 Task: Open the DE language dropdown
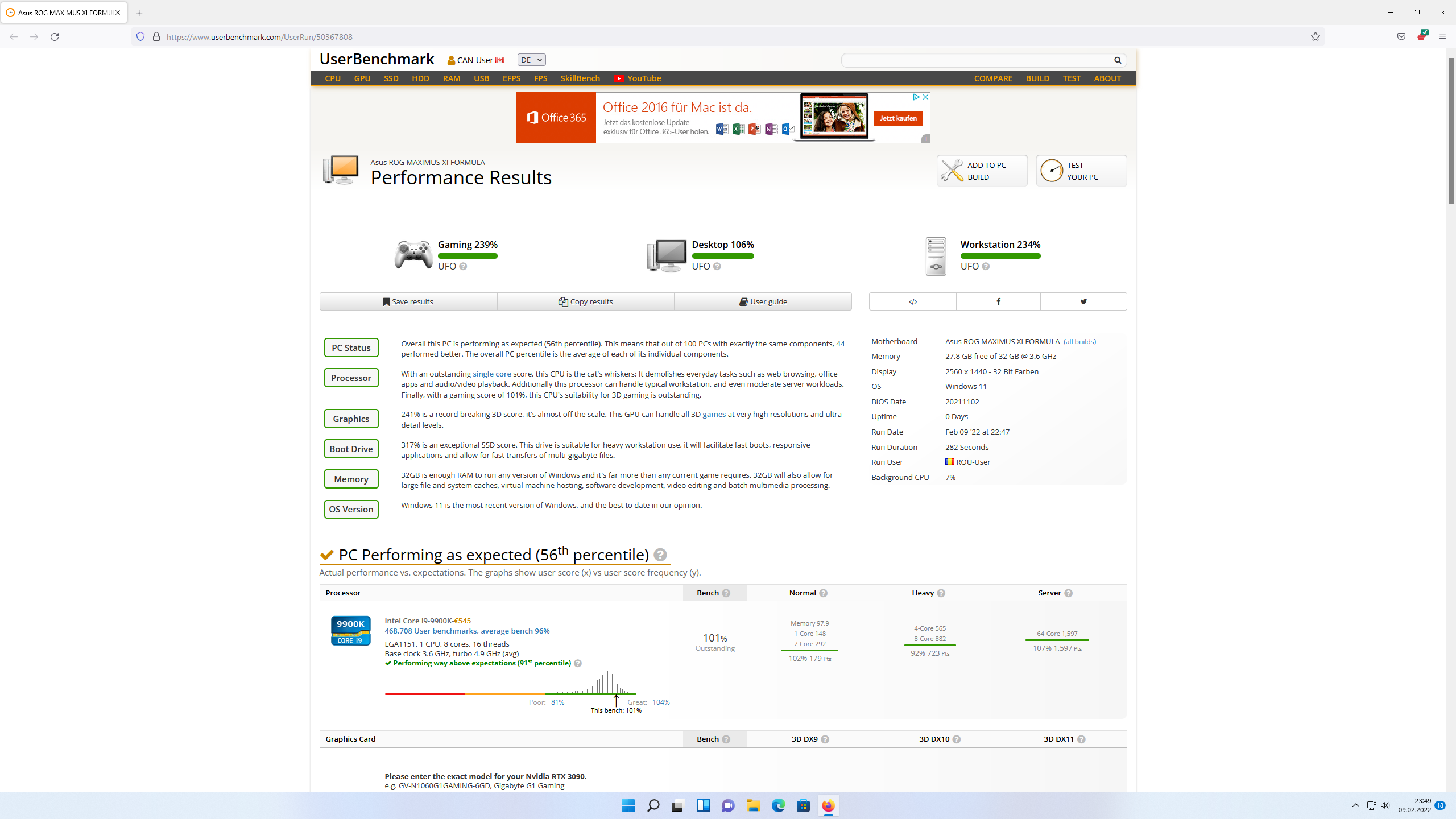click(x=531, y=60)
